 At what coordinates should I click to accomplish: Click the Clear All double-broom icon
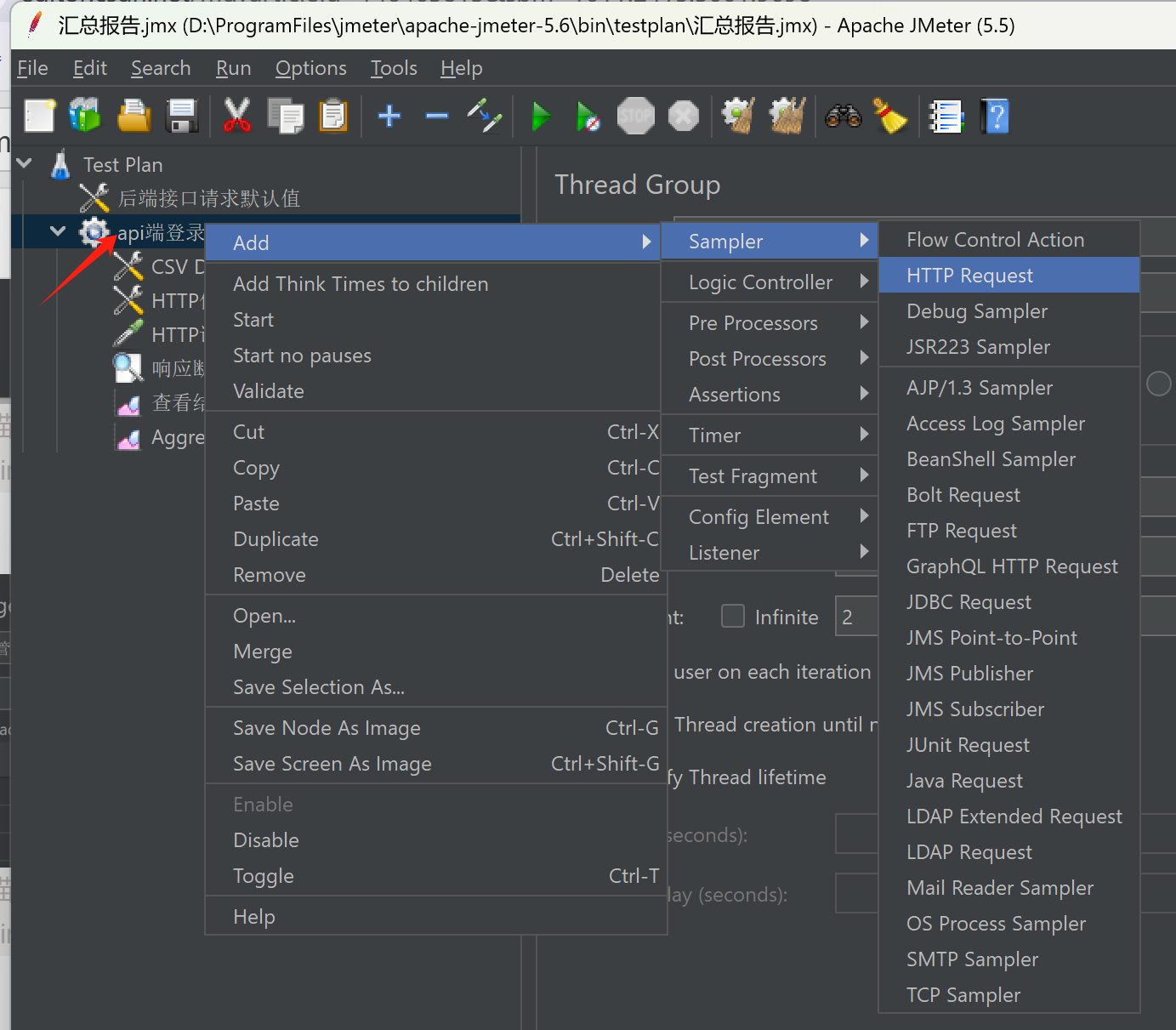pyautogui.click(x=787, y=117)
